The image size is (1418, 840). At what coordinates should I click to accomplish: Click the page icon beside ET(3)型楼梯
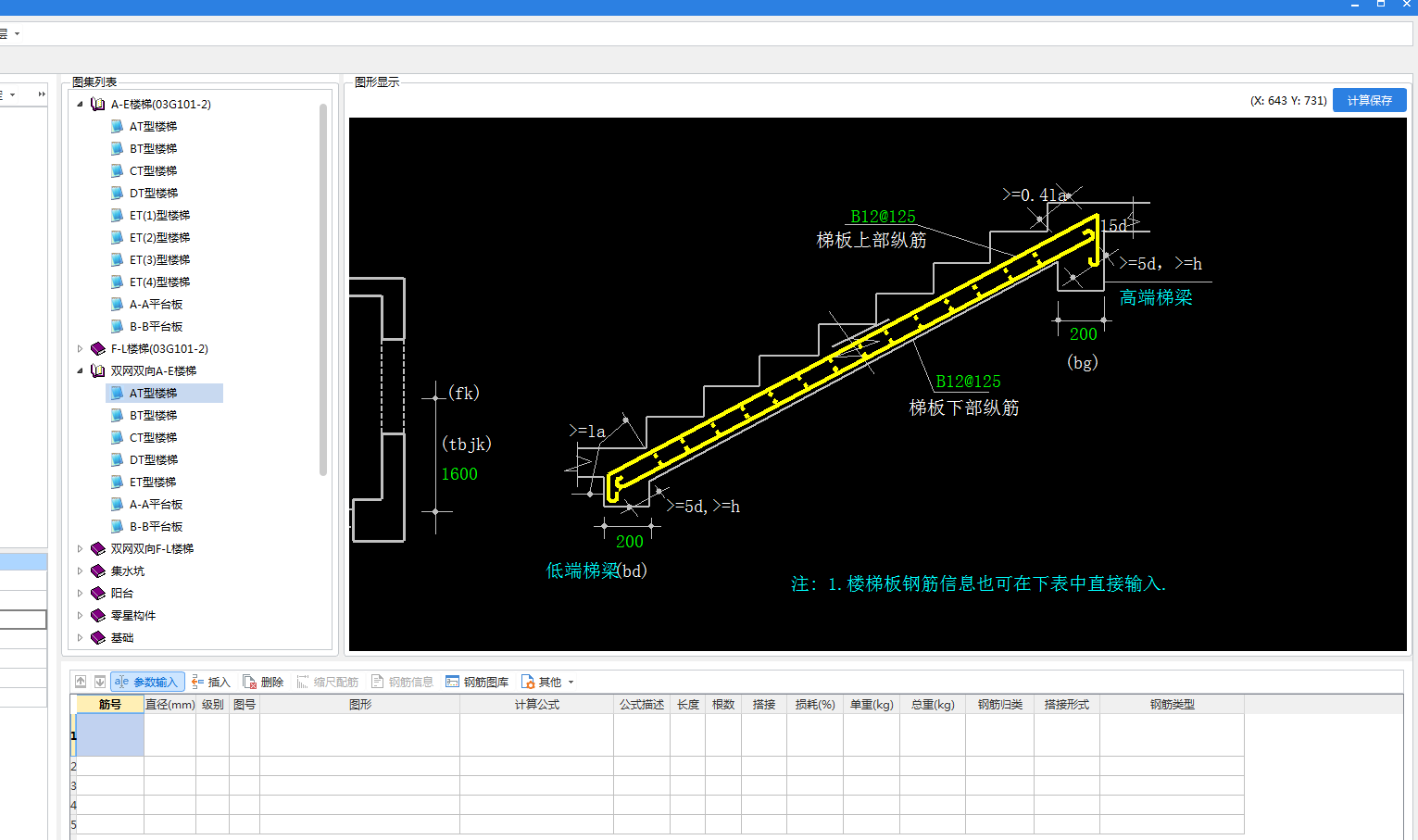coord(117,260)
